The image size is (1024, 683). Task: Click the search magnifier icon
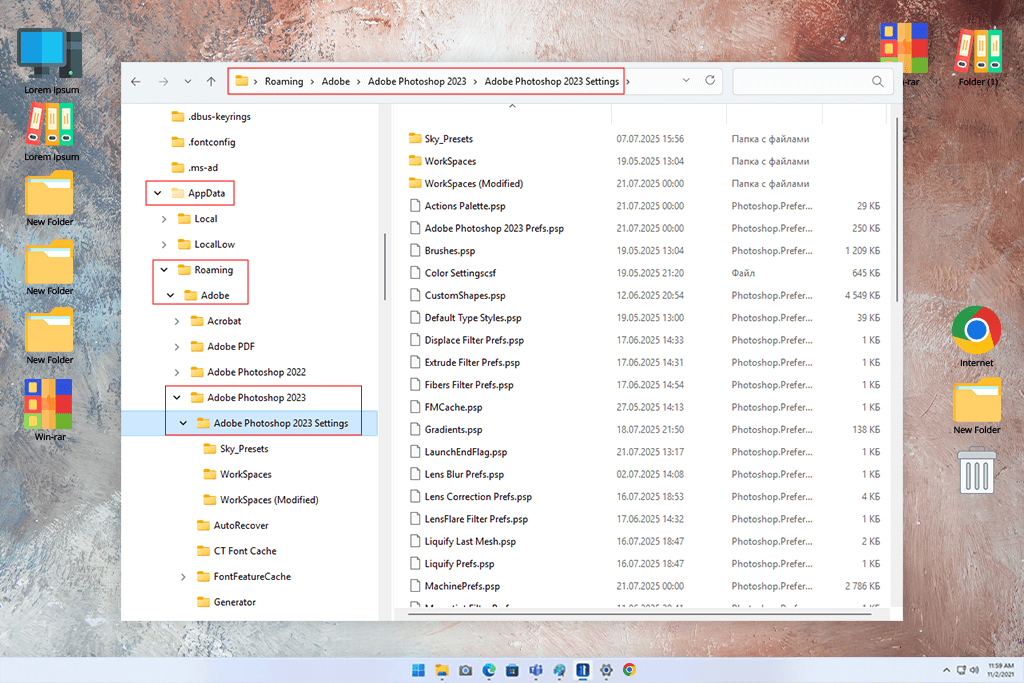coord(877,82)
